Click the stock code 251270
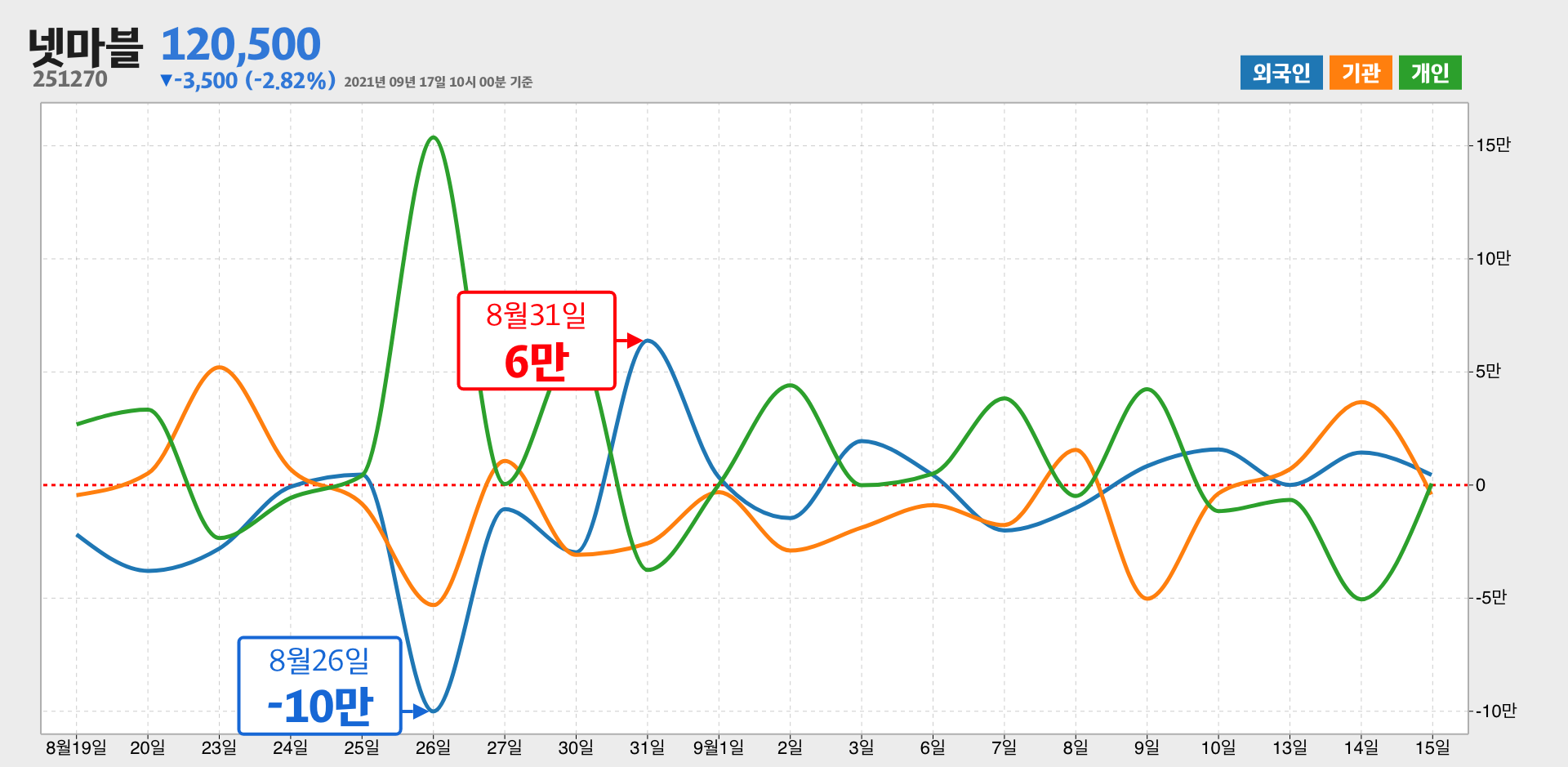Image resolution: width=1568 pixels, height=767 pixels. point(70,79)
